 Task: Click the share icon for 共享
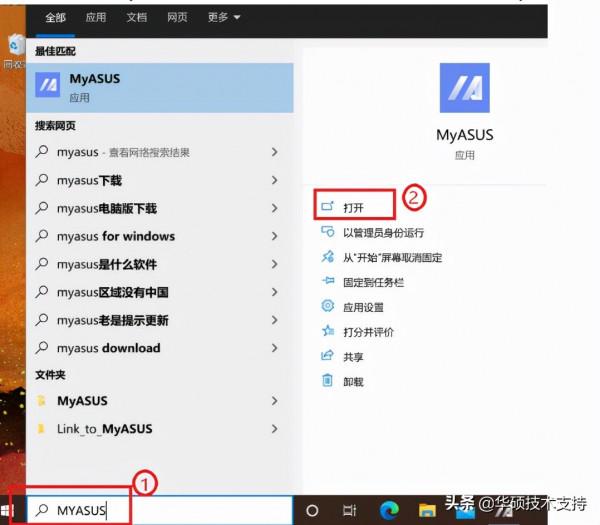click(x=328, y=356)
